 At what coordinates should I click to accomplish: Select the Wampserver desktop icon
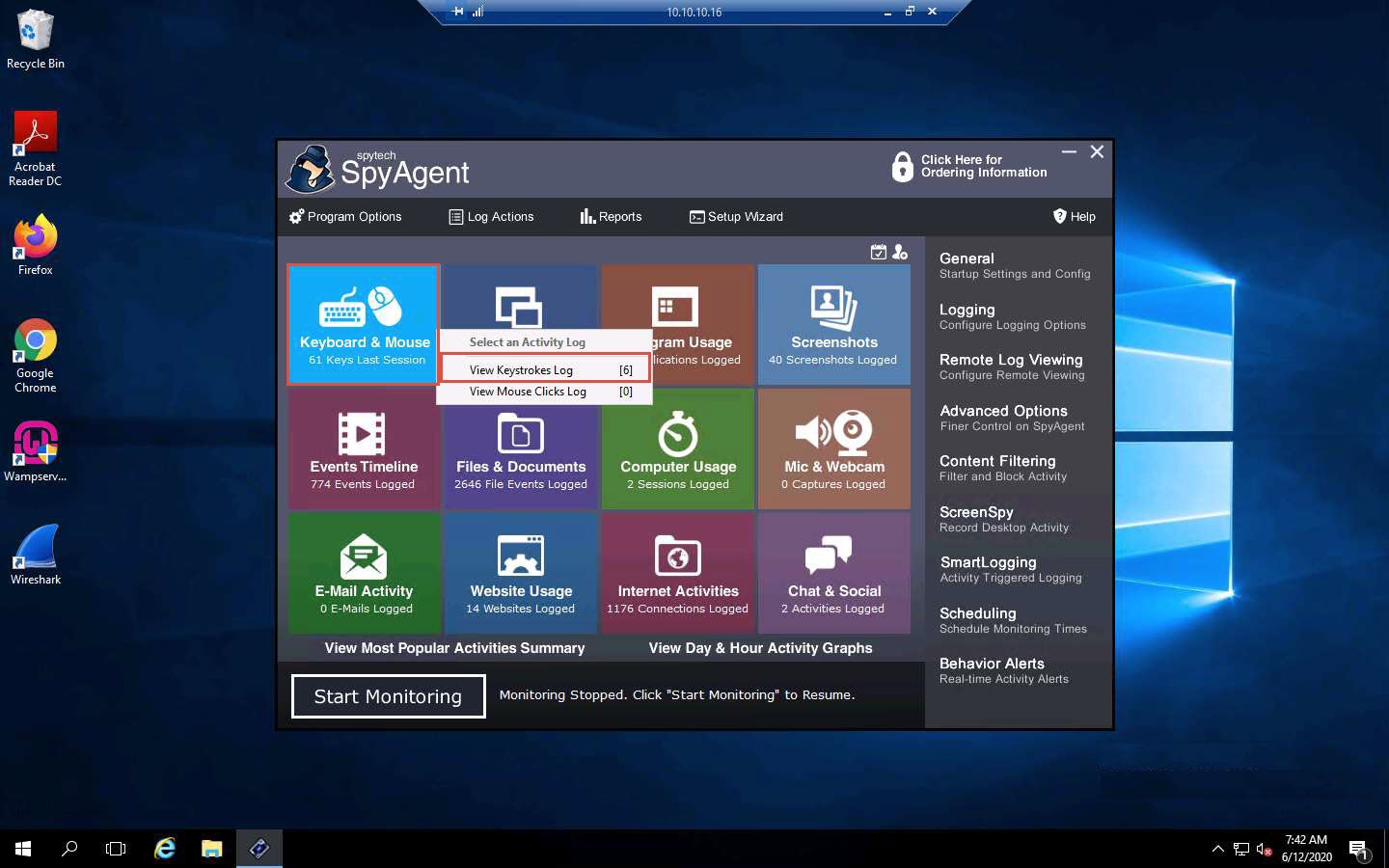coord(36,452)
